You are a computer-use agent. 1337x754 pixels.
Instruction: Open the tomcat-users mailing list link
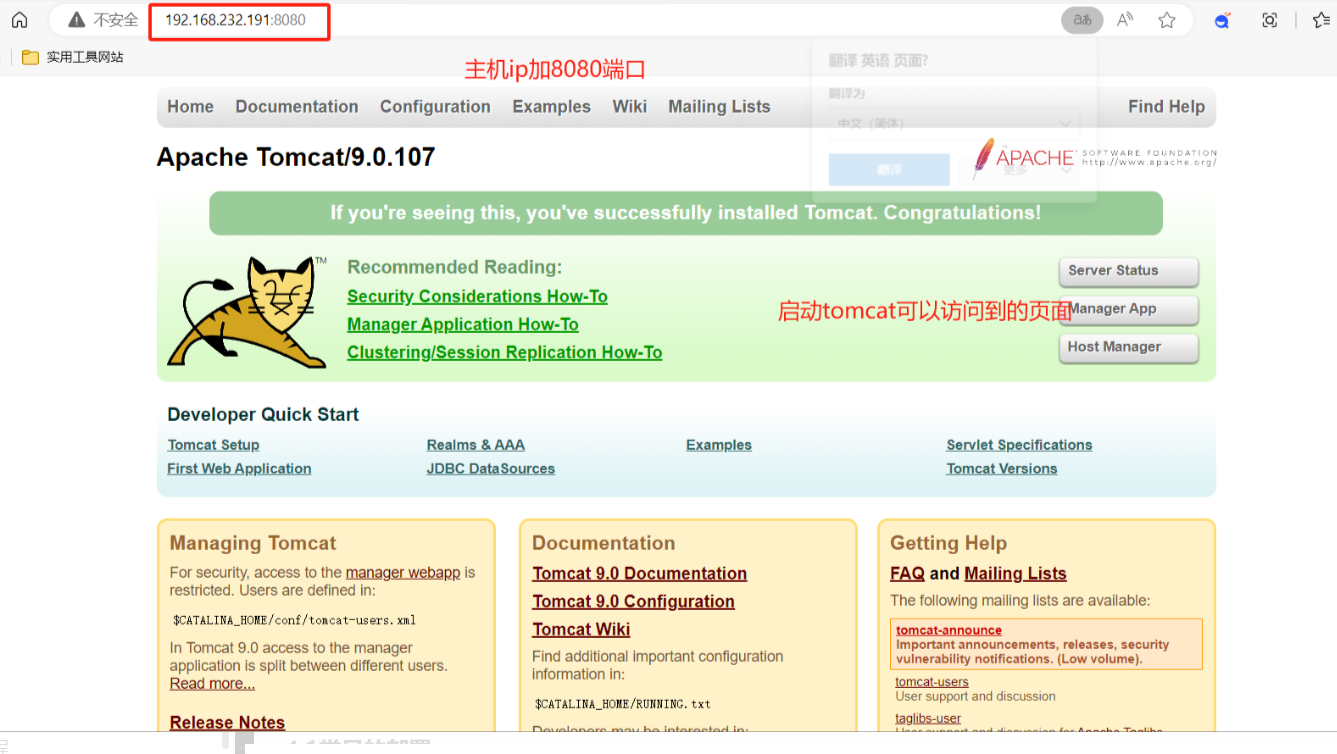pos(932,682)
